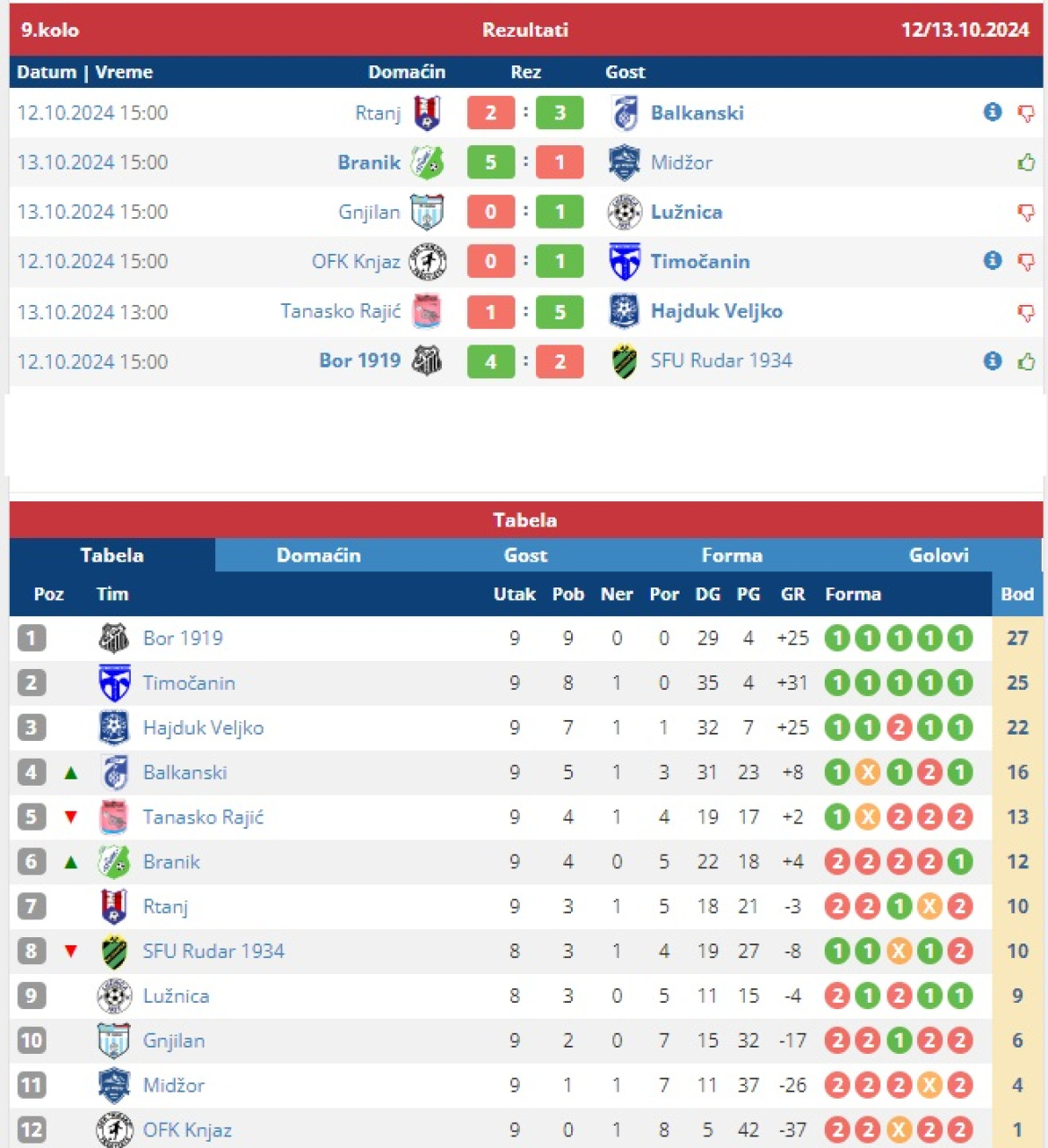Click thumbs-down icon on Tanasko Rajić match row
1048x1148 pixels.
(1026, 312)
